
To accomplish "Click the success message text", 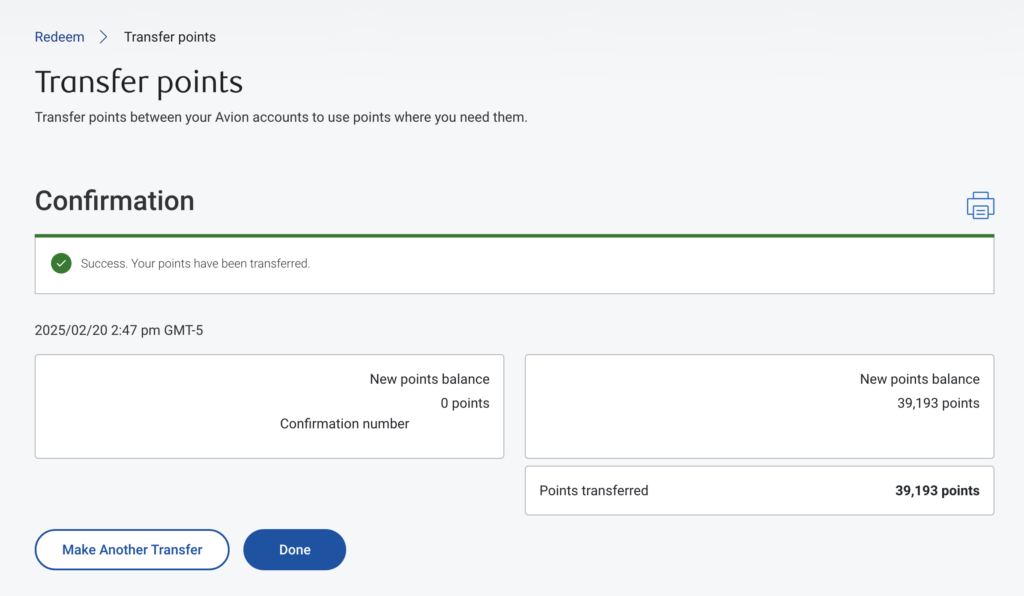I will 195,264.
